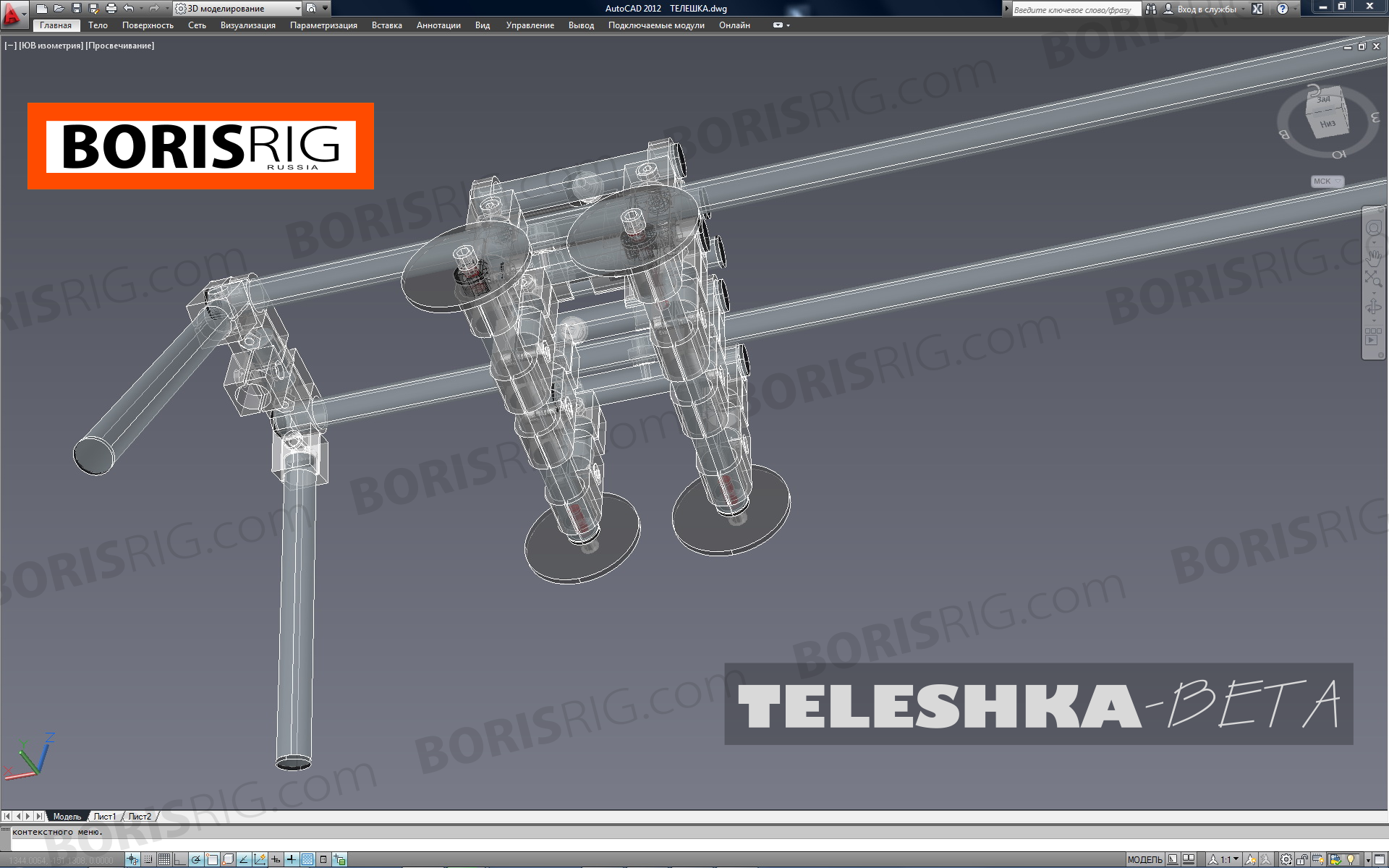1389x868 pixels.
Task: Click the SteeringWheel navigation bar icon
Action: 1373,229
